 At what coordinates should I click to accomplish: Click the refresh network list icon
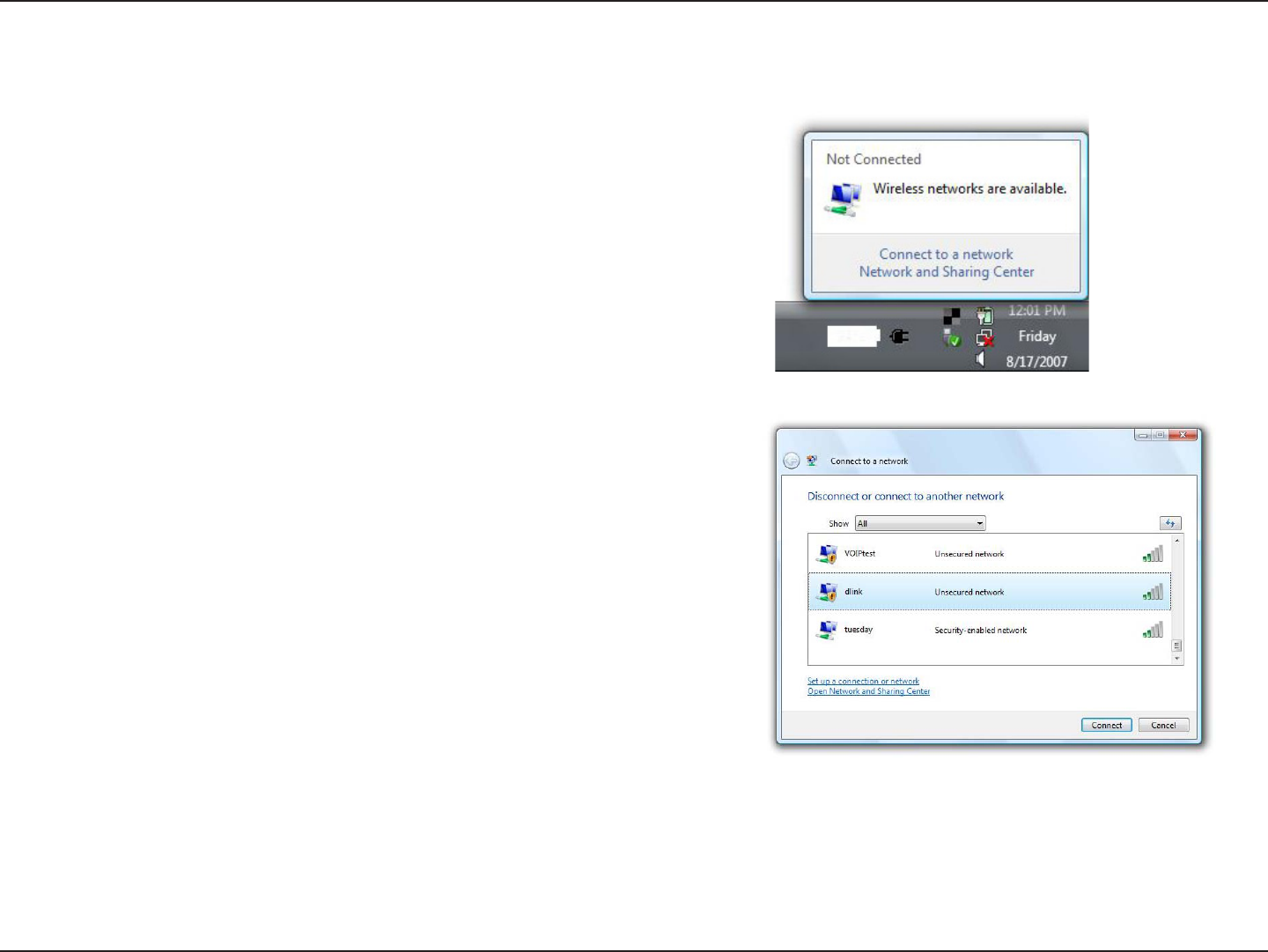click(x=1170, y=523)
